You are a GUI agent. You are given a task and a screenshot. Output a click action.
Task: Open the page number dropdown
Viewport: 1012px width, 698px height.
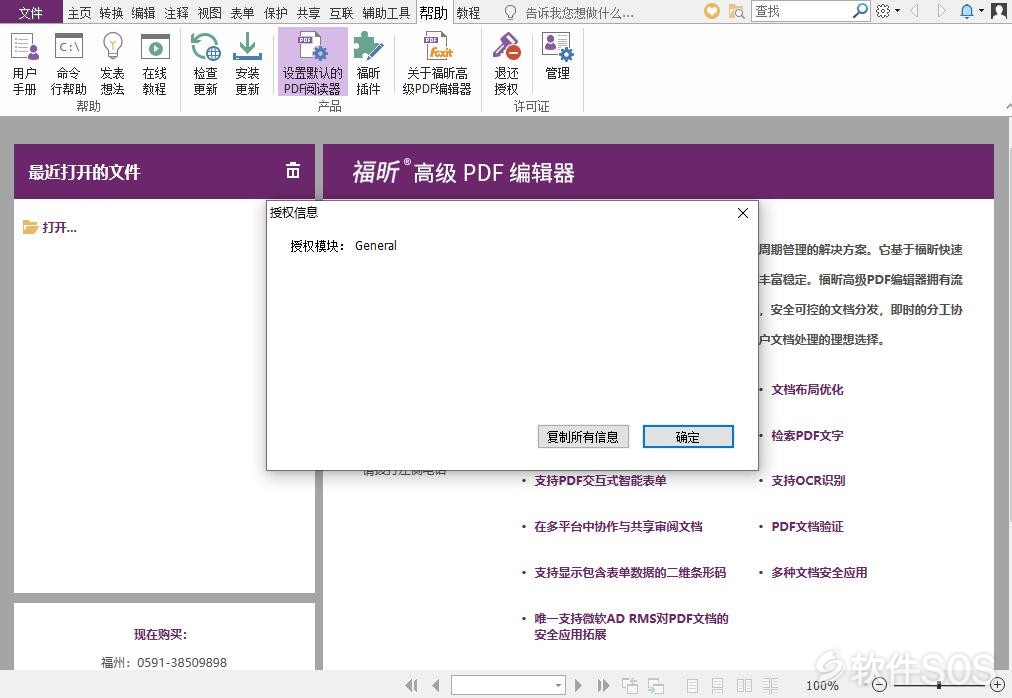coord(559,685)
